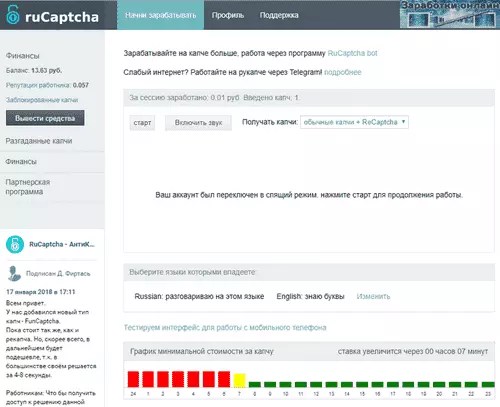The height and width of the screenshot is (407, 500).
Task: Click the yellow bar for hour 7
Action: click(x=239, y=380)
